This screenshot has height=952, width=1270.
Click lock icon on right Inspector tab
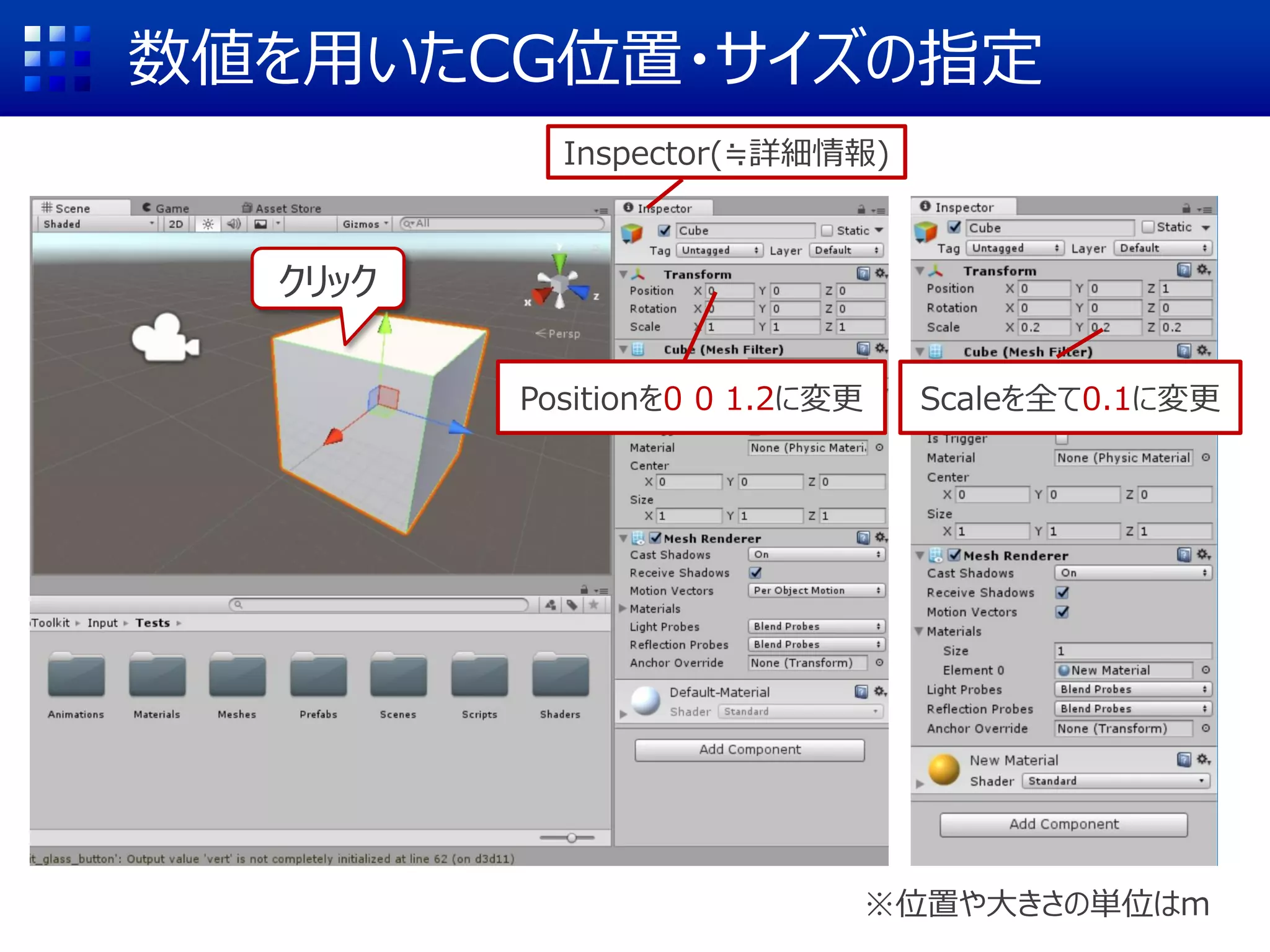(1185, 208)
